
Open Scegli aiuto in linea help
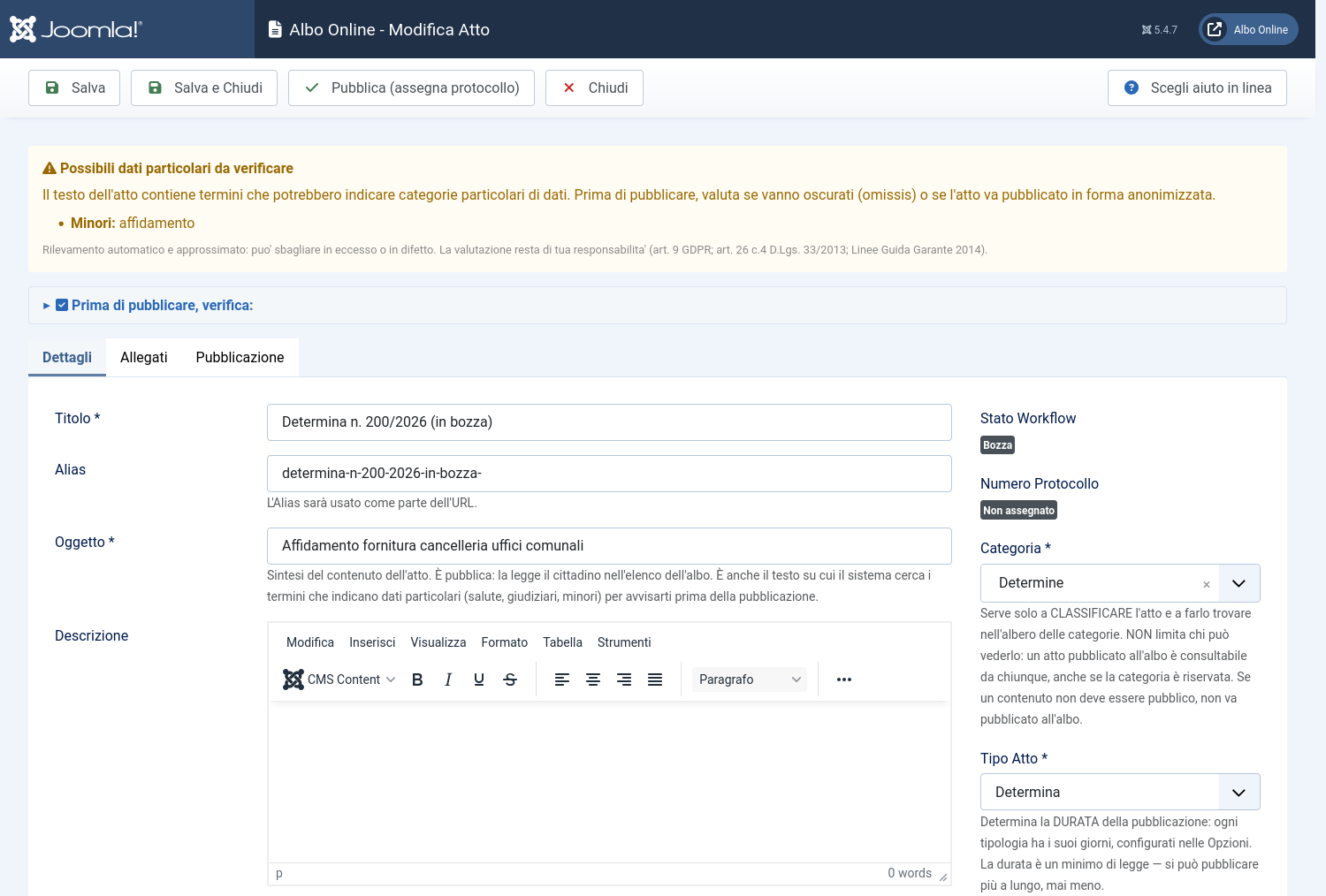tap(1197, 87)
